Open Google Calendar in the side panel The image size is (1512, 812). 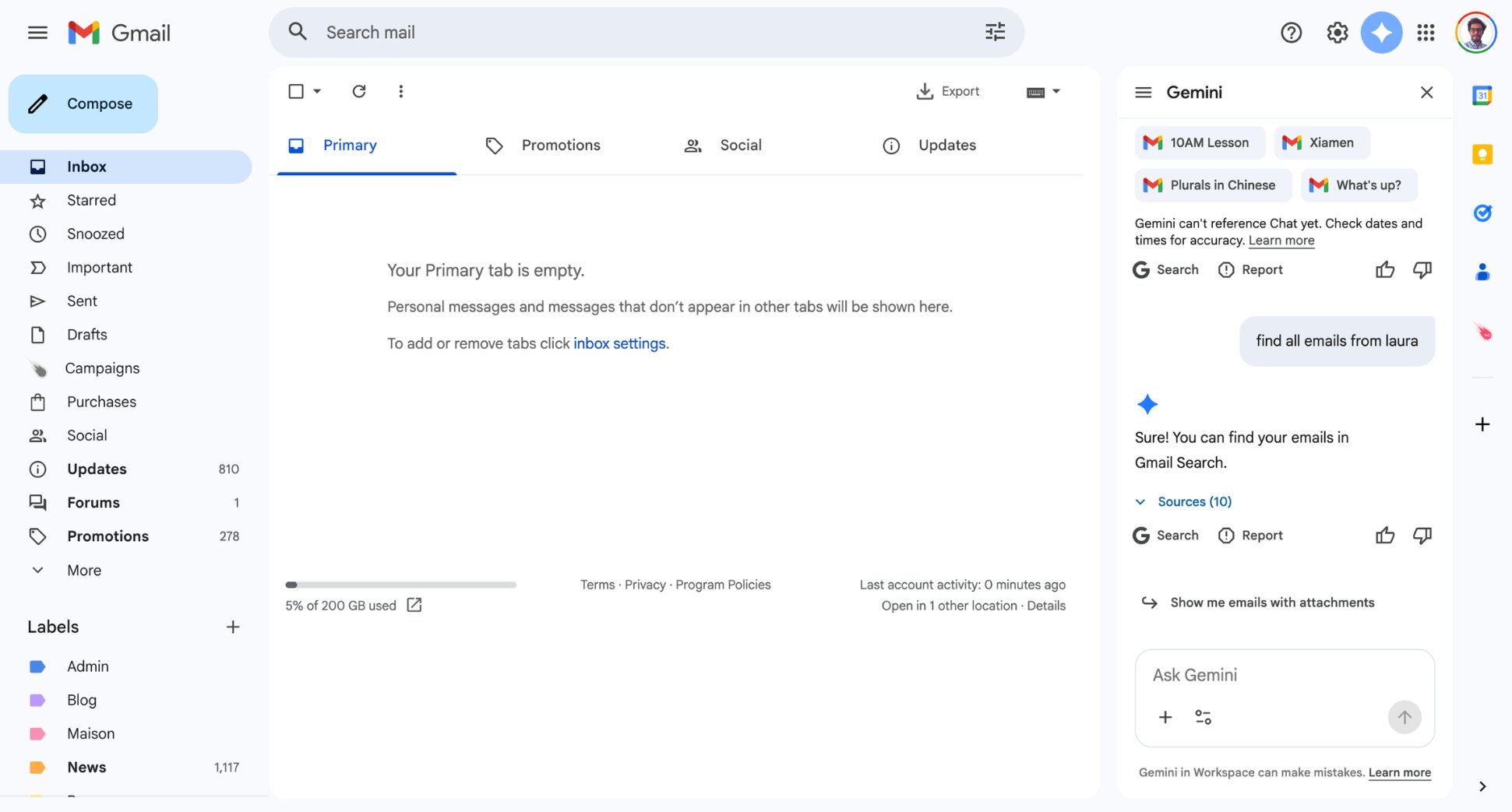pos(1482,95)
